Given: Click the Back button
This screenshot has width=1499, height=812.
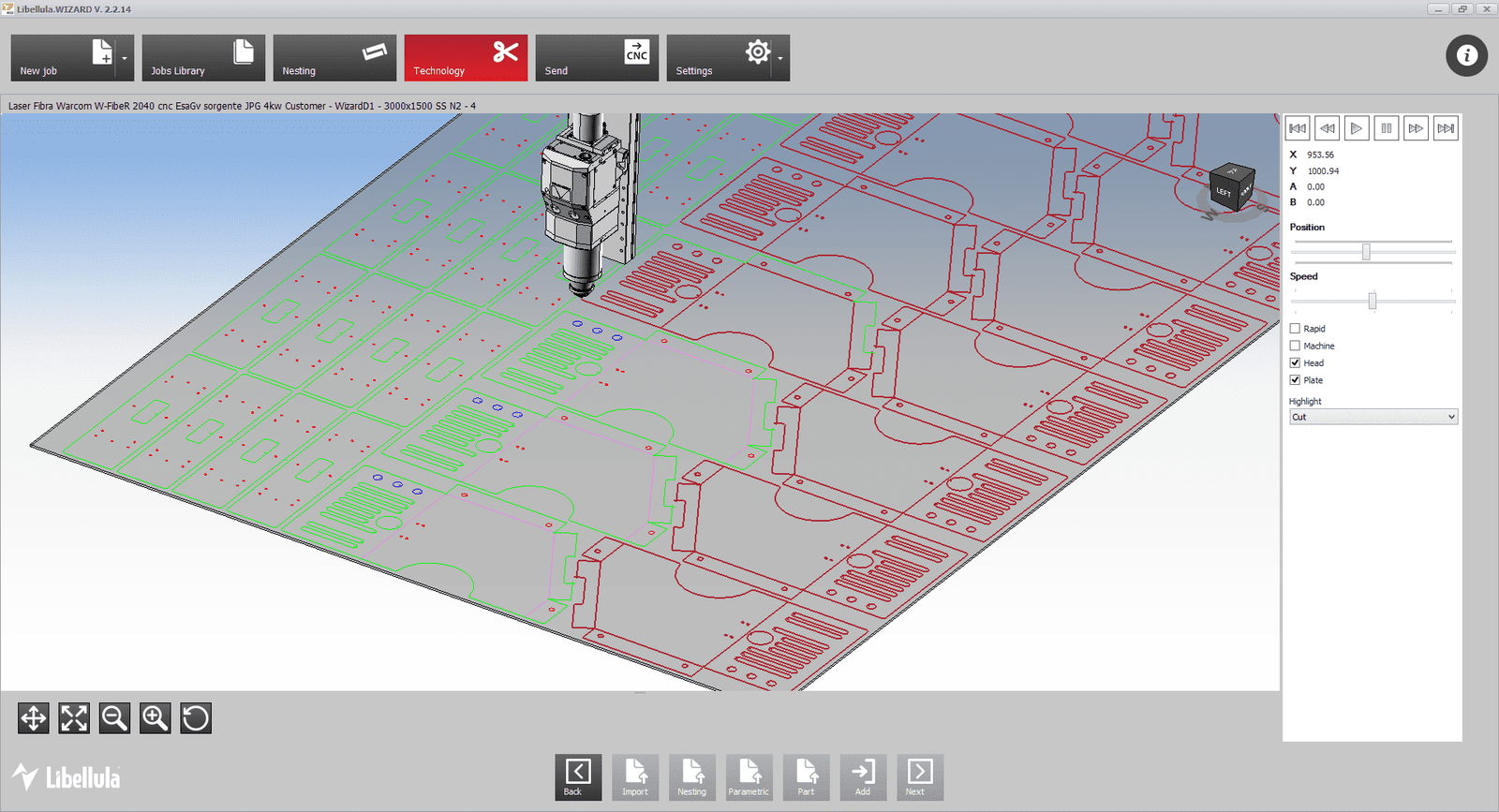Looking at the screenshot, I should pos(577,777).
